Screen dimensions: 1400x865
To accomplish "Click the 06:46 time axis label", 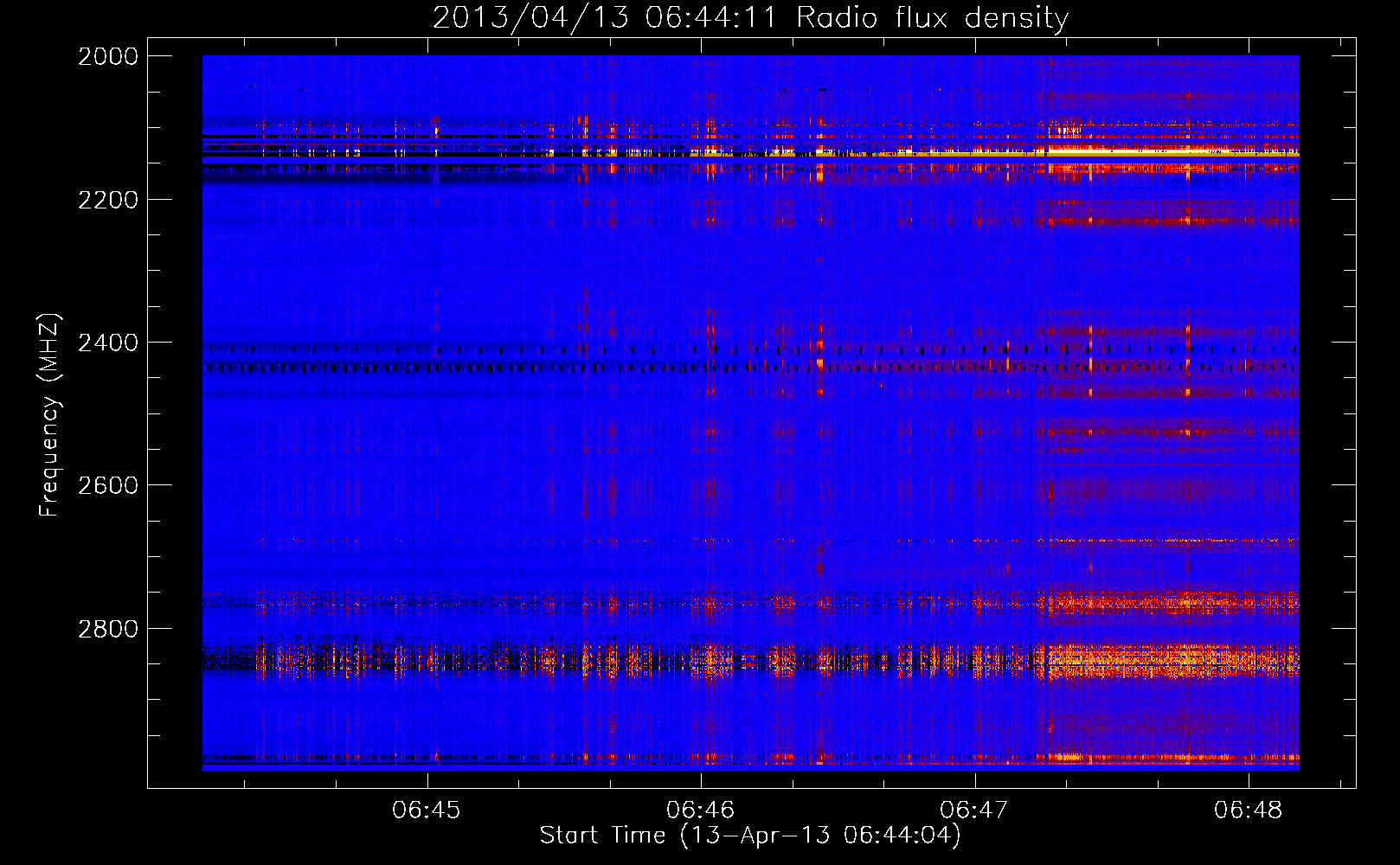I will 700,810.
